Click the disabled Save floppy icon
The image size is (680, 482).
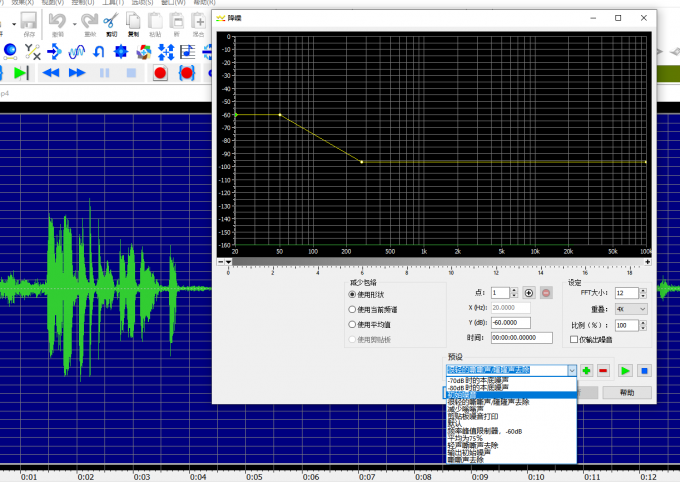29,20
